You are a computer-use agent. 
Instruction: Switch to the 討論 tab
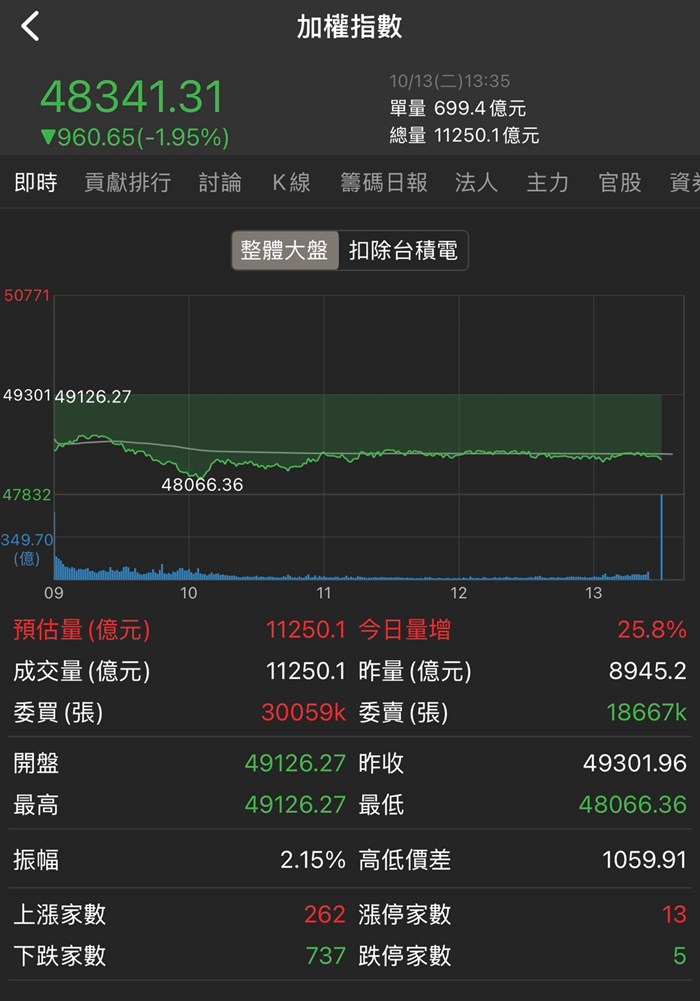(x=220, y=183)
